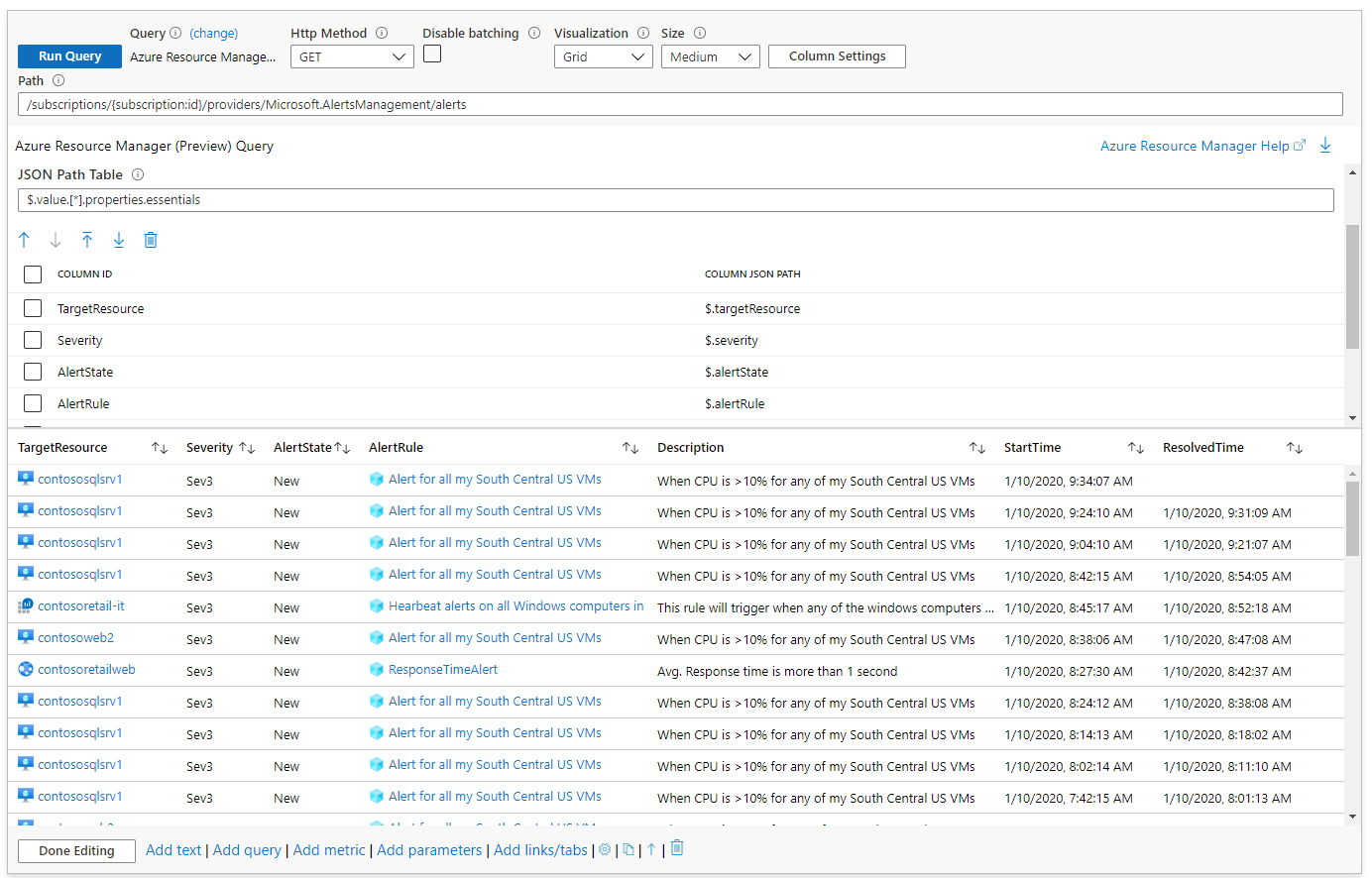Expand the Visualization Grid dropdown
The height and width of the screenshot is (878, 1372).
click(603, 57)
